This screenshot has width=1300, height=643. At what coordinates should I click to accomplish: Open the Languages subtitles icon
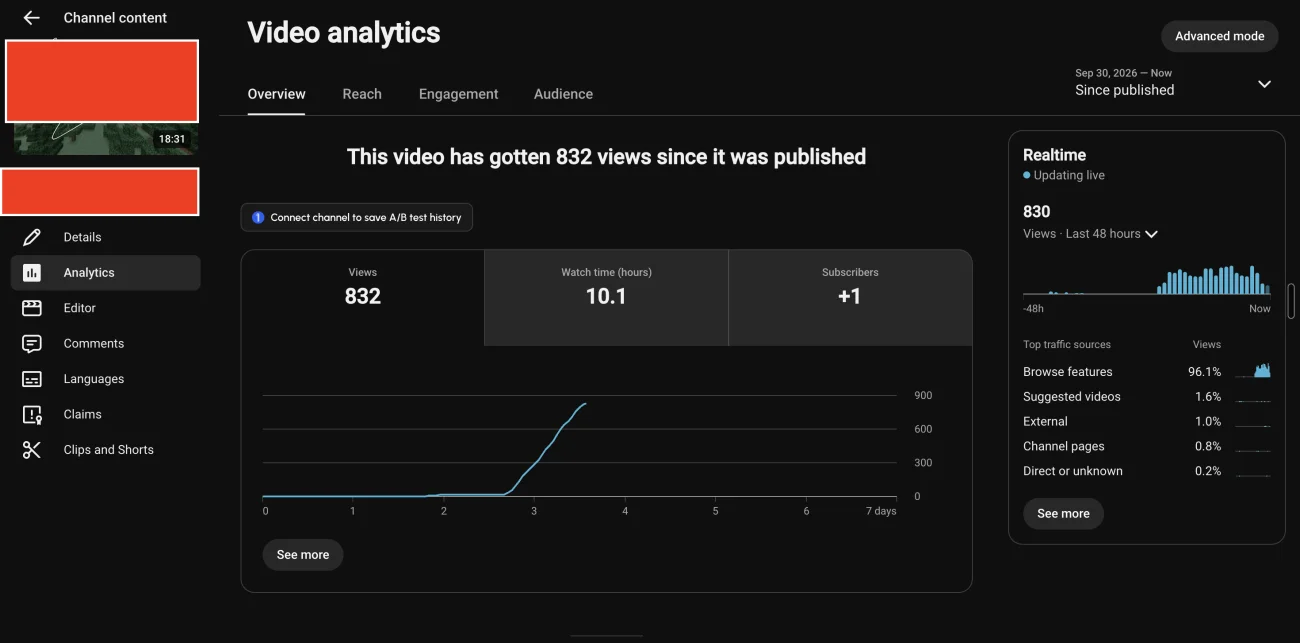pos(32,379)
